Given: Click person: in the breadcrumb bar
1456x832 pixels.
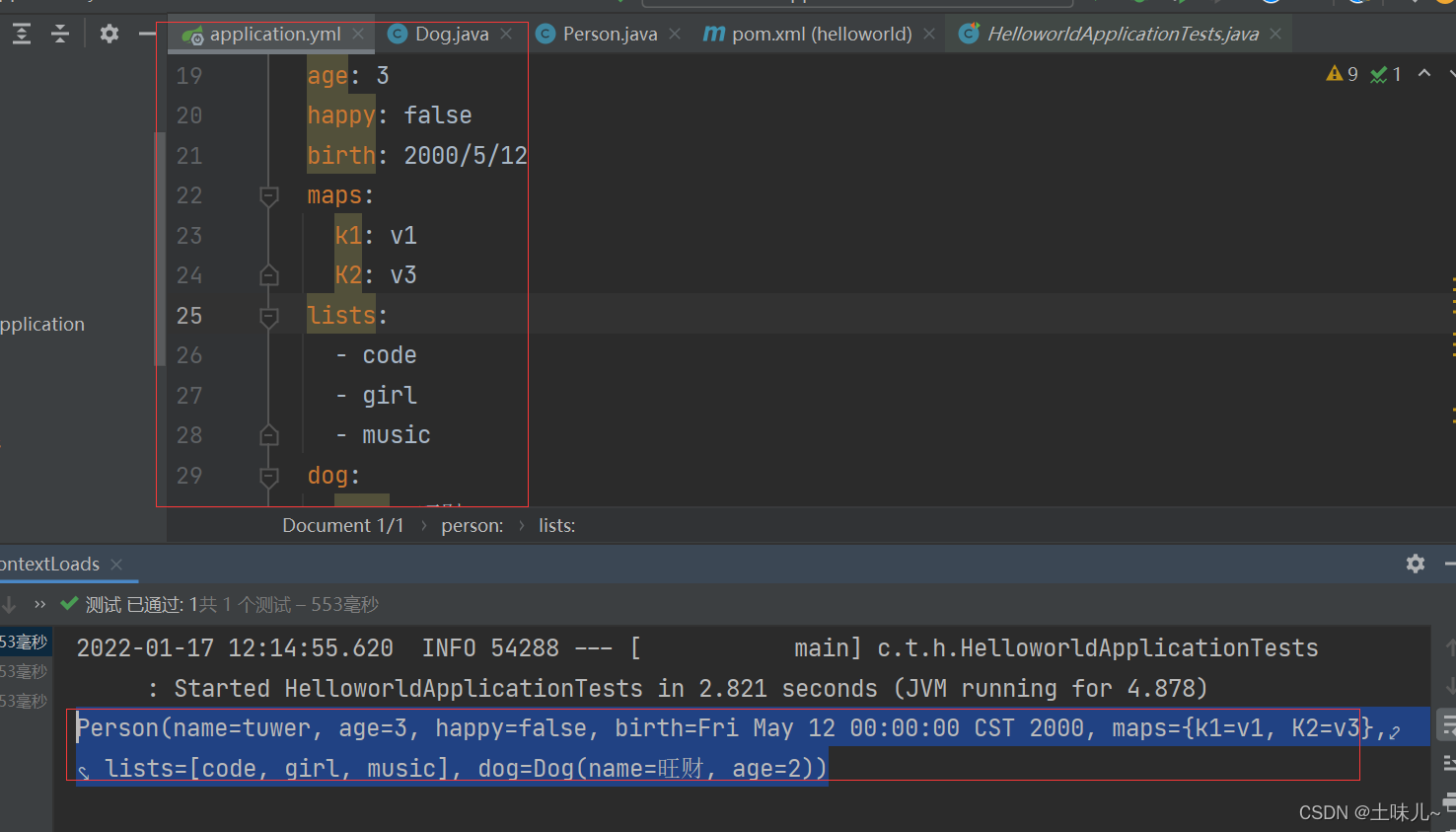Looking at the screenshot, I should click(473, 526).
